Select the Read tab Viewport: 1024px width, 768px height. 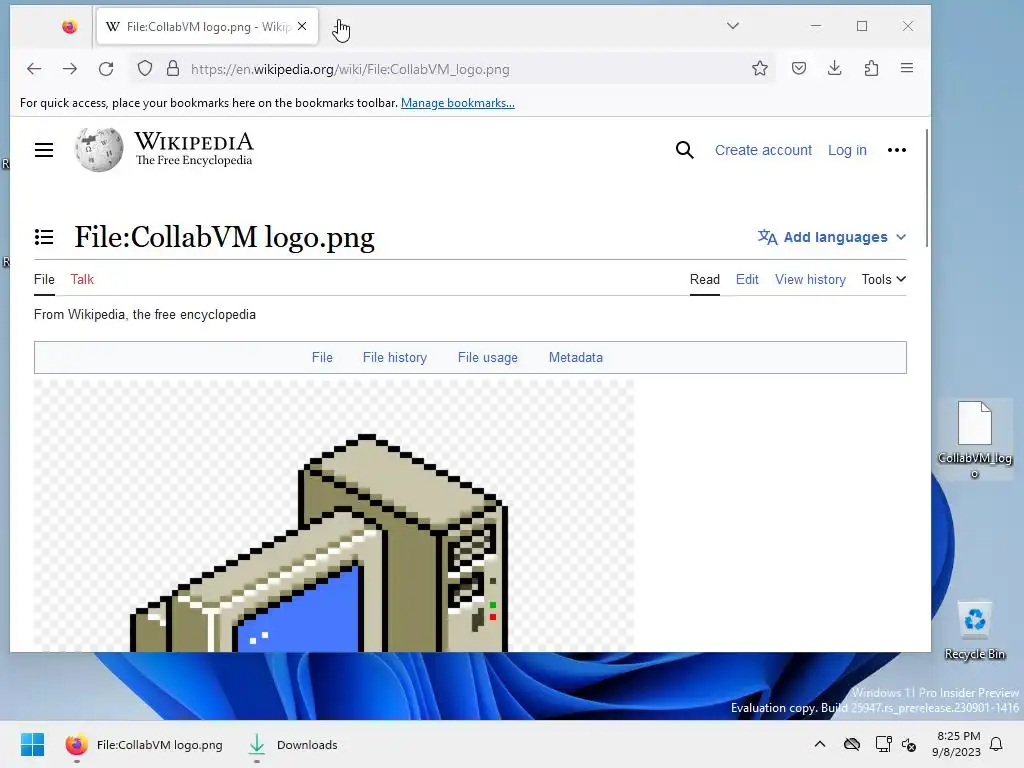[x=705, y=280]
